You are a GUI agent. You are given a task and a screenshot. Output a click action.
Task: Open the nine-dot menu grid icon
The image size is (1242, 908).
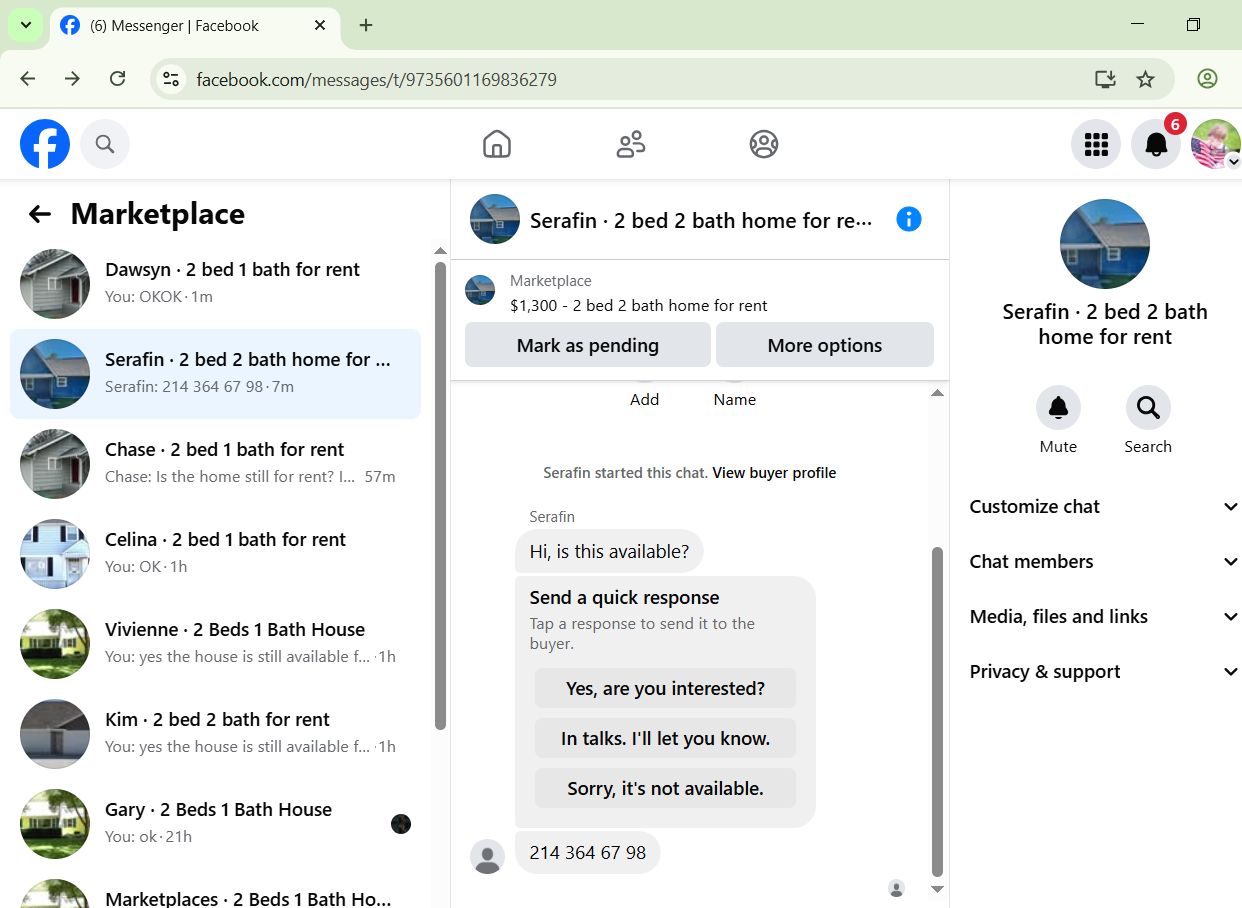(x=1096, y=144)
